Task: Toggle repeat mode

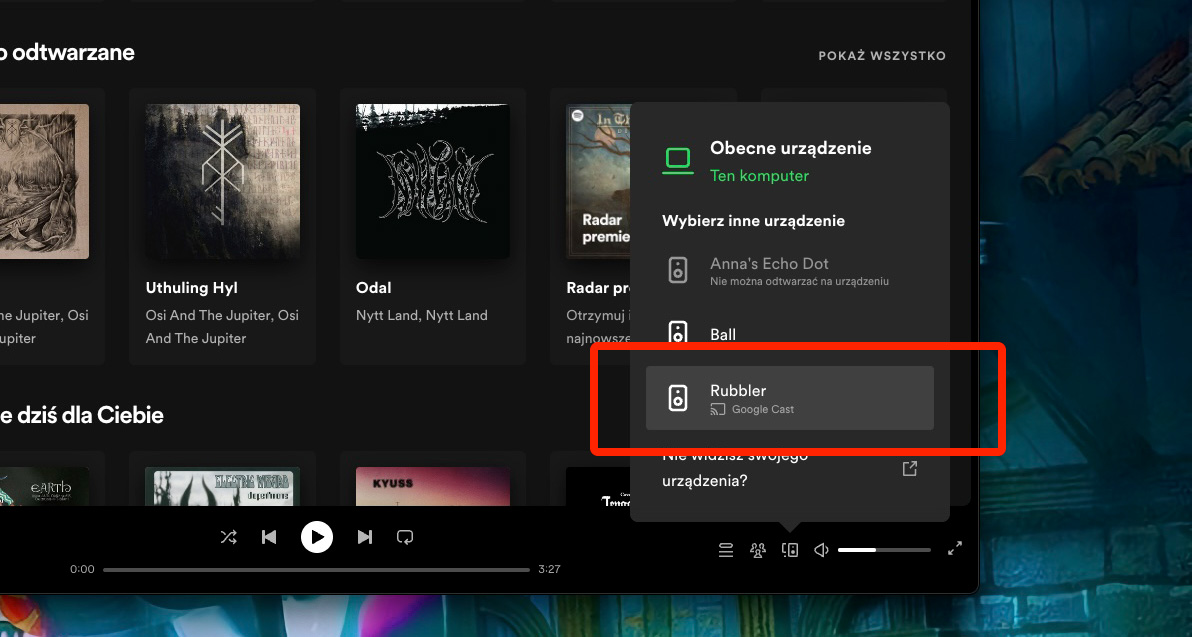Action: [x=405, y=537]
